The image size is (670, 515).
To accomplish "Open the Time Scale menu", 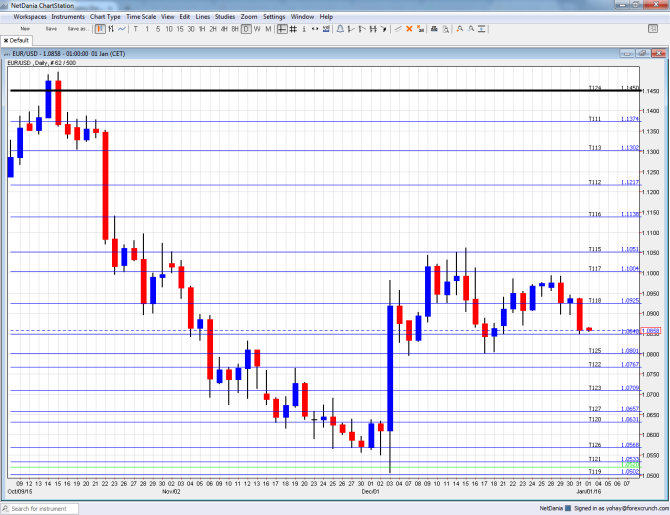I will pyautogui.click(x=141, y=17).
